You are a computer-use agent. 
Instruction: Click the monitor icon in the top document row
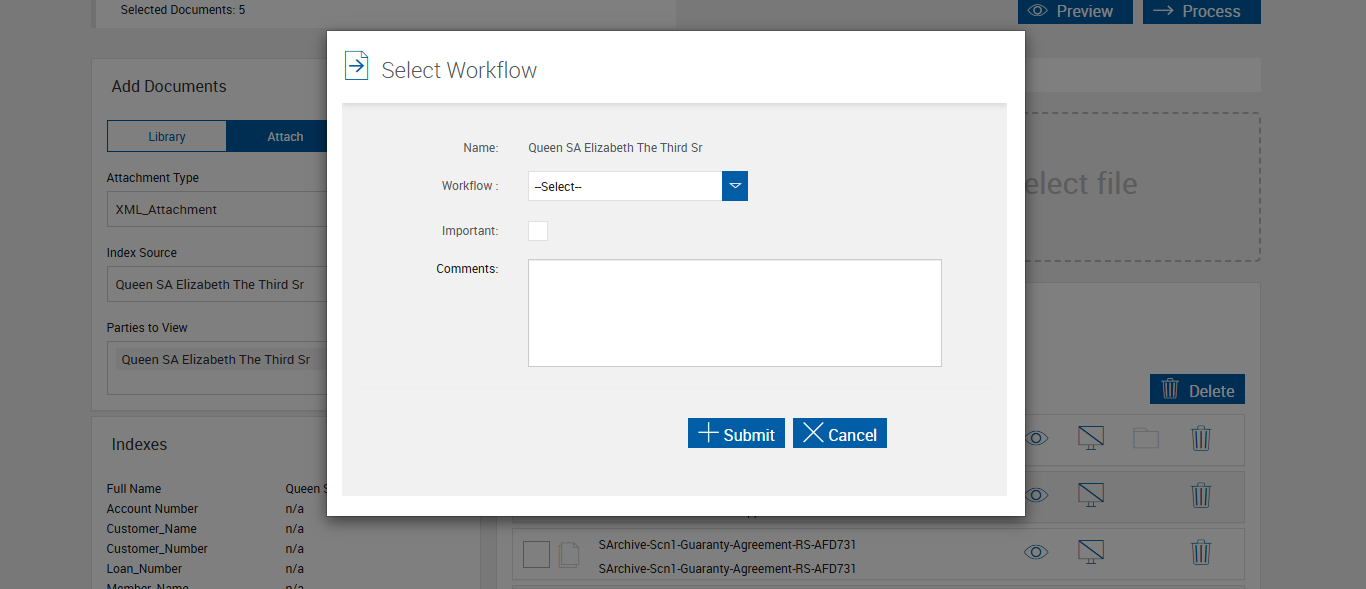pyautogui.click(x=1091, y=438)
